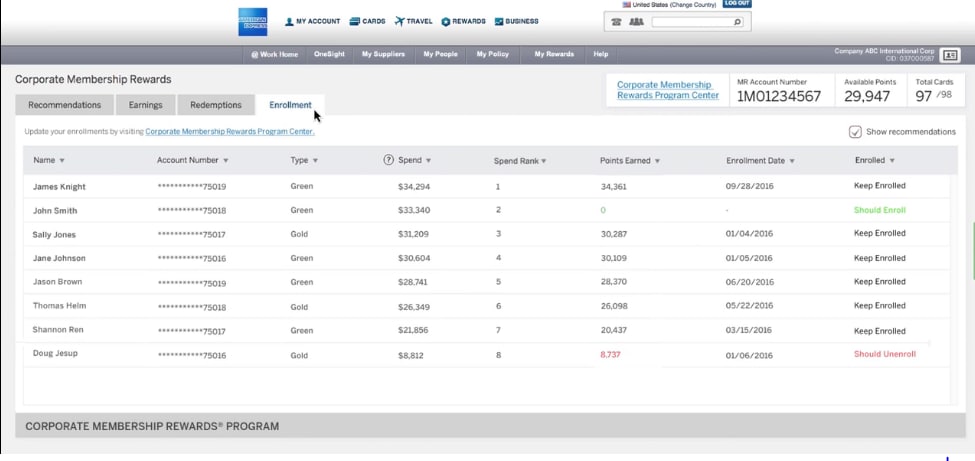Select the Jason Brown name cell

click(57, 282)
